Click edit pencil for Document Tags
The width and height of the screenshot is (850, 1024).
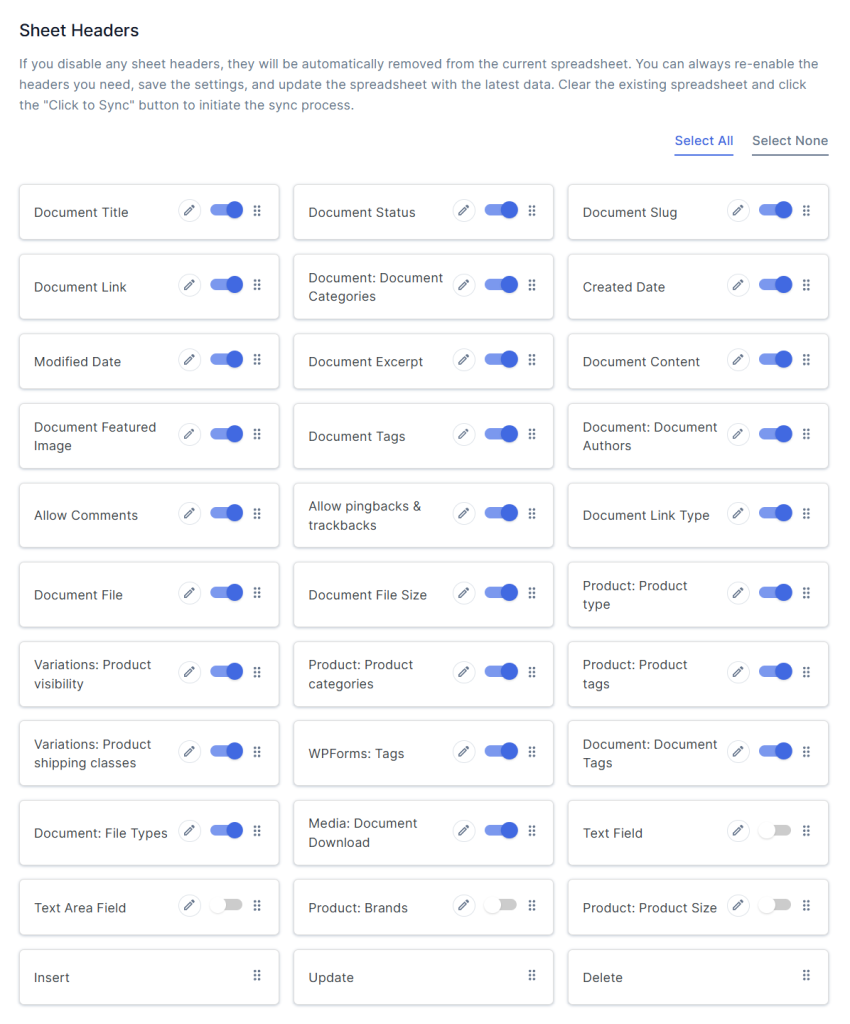tap(464, 434)
